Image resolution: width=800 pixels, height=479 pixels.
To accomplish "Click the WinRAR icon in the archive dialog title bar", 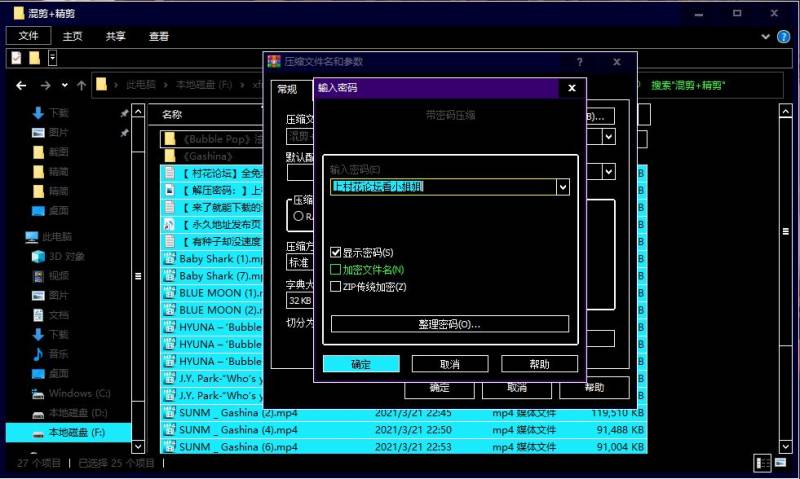I will tap(273, 62).
